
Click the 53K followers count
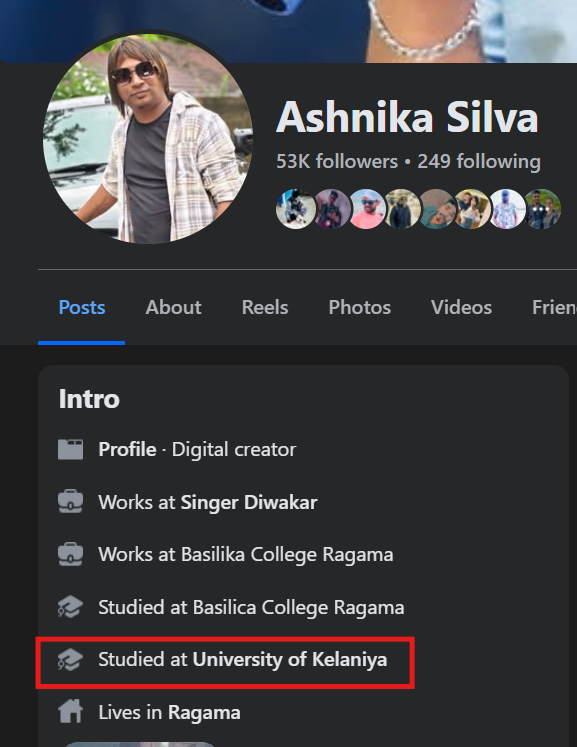tap(337, 162)
